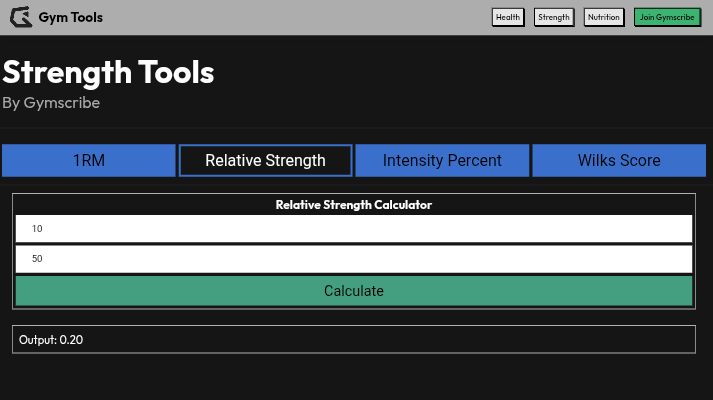Click the Gymscribe logo icon
Viewport: 713px width, 400px height.
point(20,17)
